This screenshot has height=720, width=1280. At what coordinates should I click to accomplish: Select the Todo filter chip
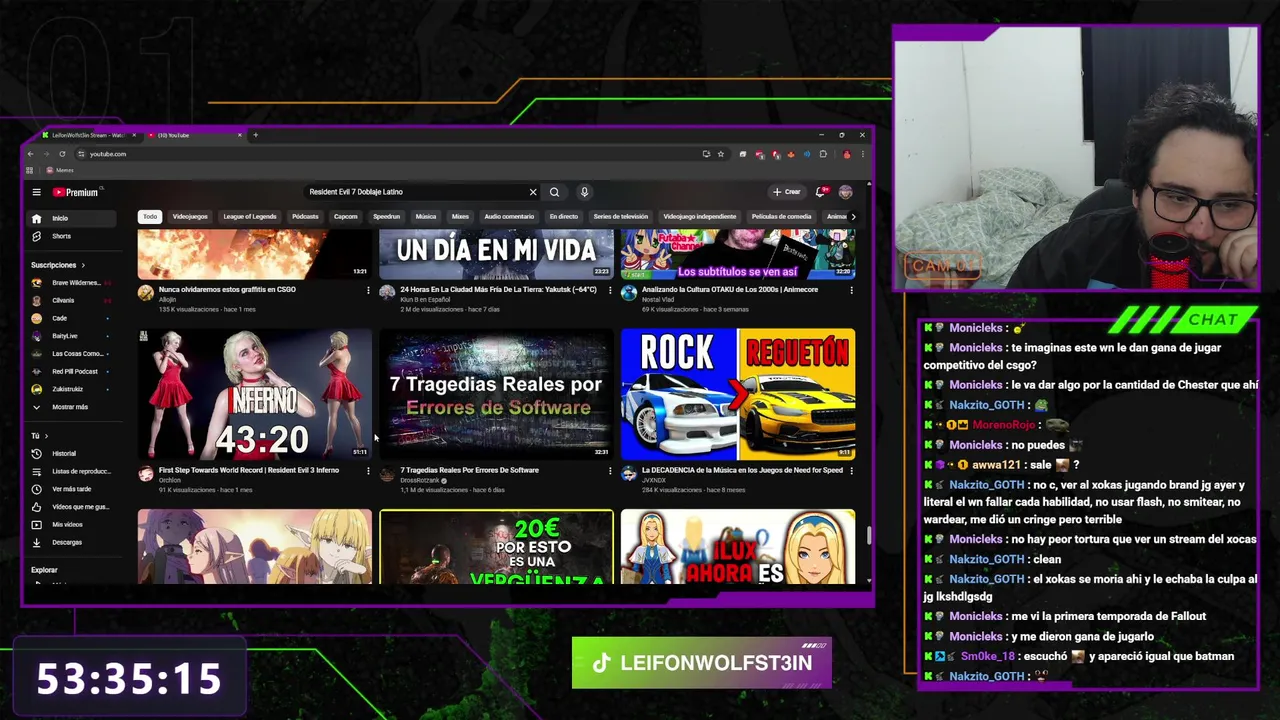(150, 216)
